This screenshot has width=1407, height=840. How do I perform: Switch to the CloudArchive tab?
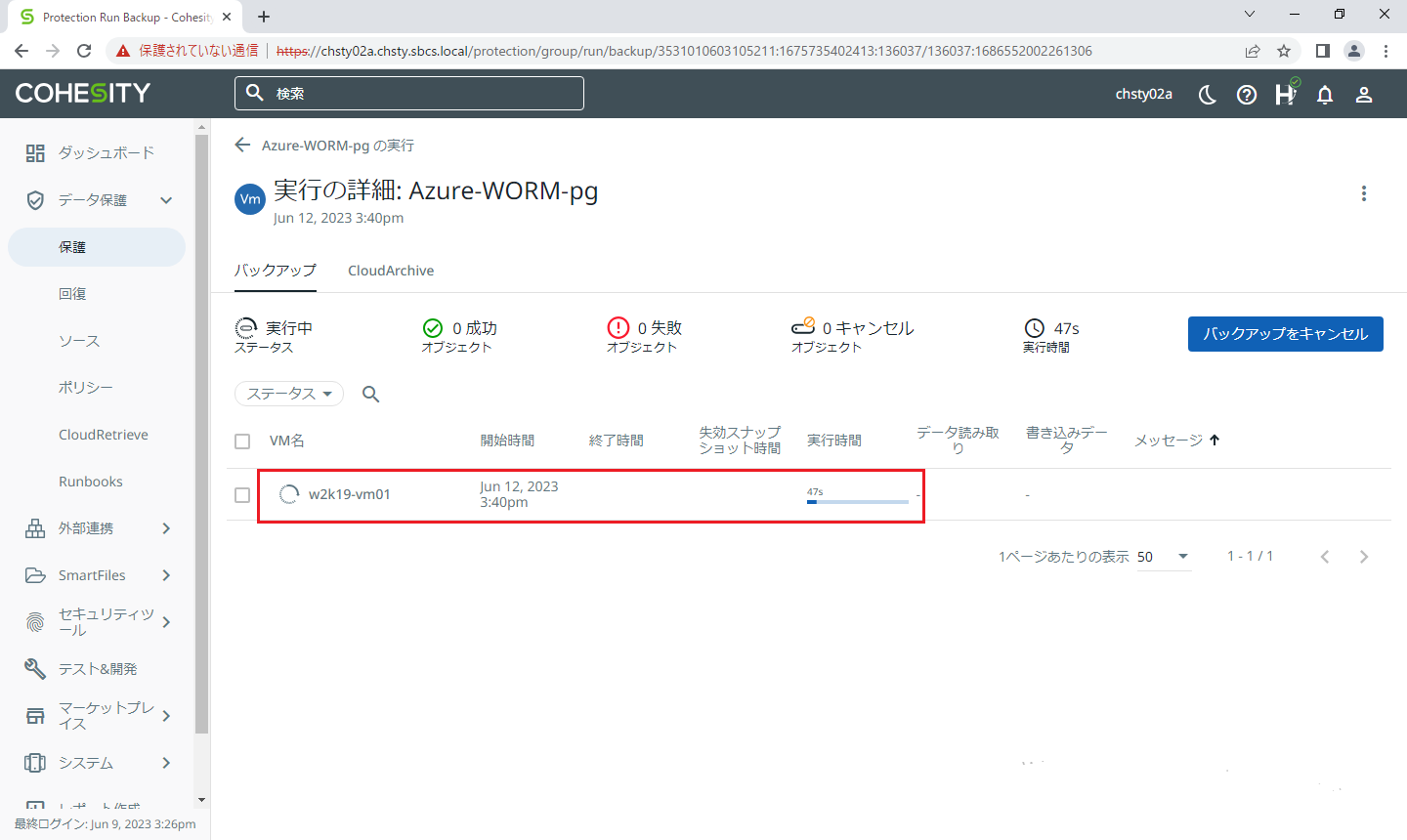pos(391,271)
